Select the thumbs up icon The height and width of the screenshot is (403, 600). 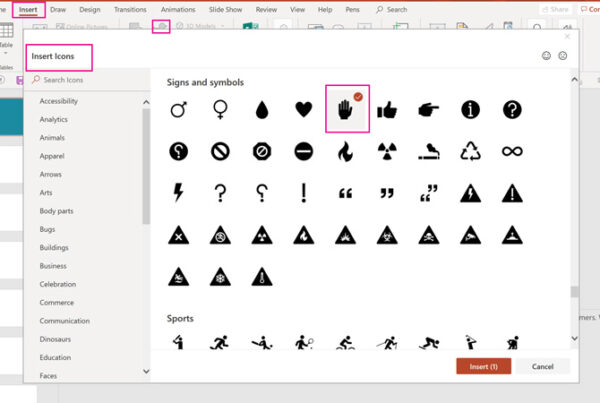(387, 110)
